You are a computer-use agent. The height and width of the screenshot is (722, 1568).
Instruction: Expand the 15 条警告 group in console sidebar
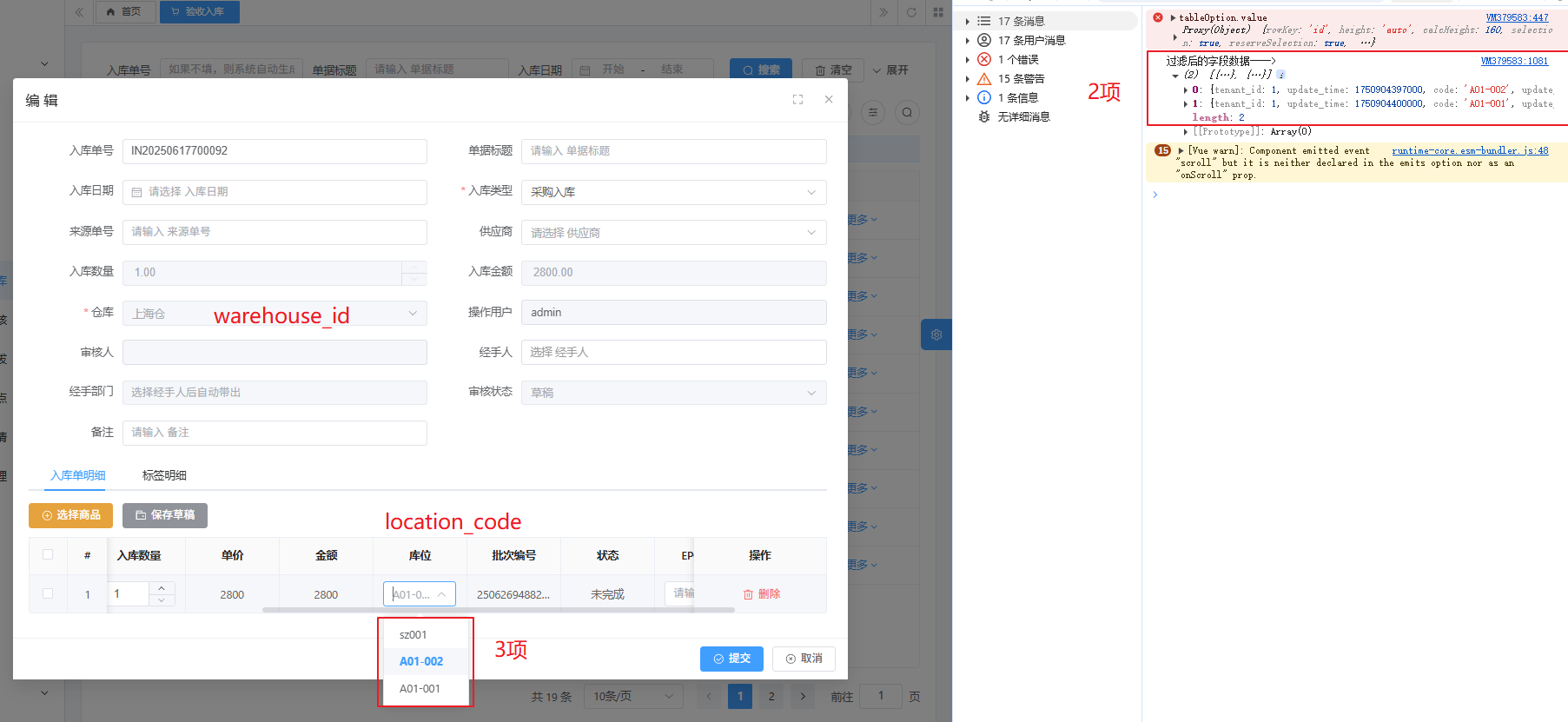tap(968, 78)
